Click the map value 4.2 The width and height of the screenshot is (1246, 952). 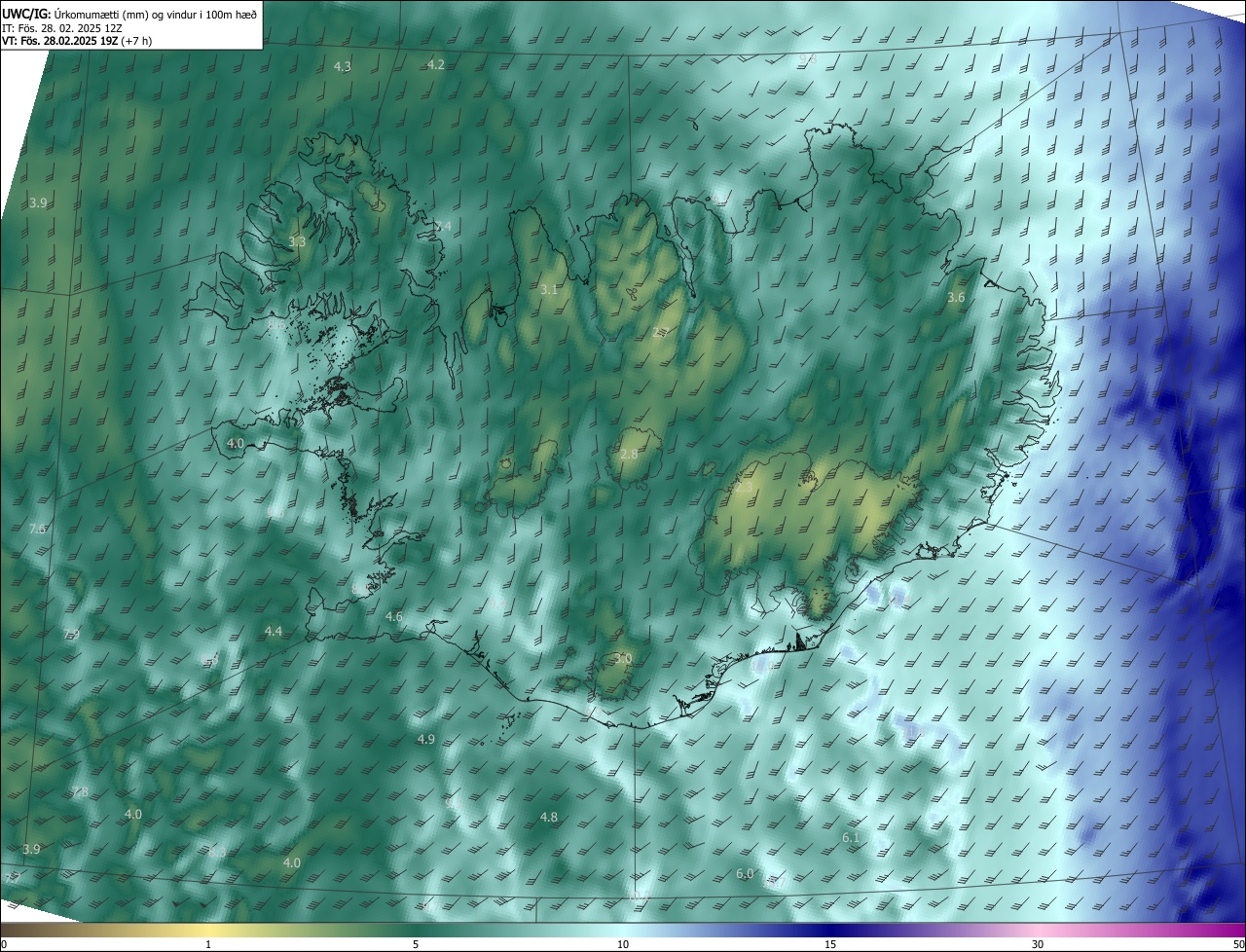tap(436, 64)
